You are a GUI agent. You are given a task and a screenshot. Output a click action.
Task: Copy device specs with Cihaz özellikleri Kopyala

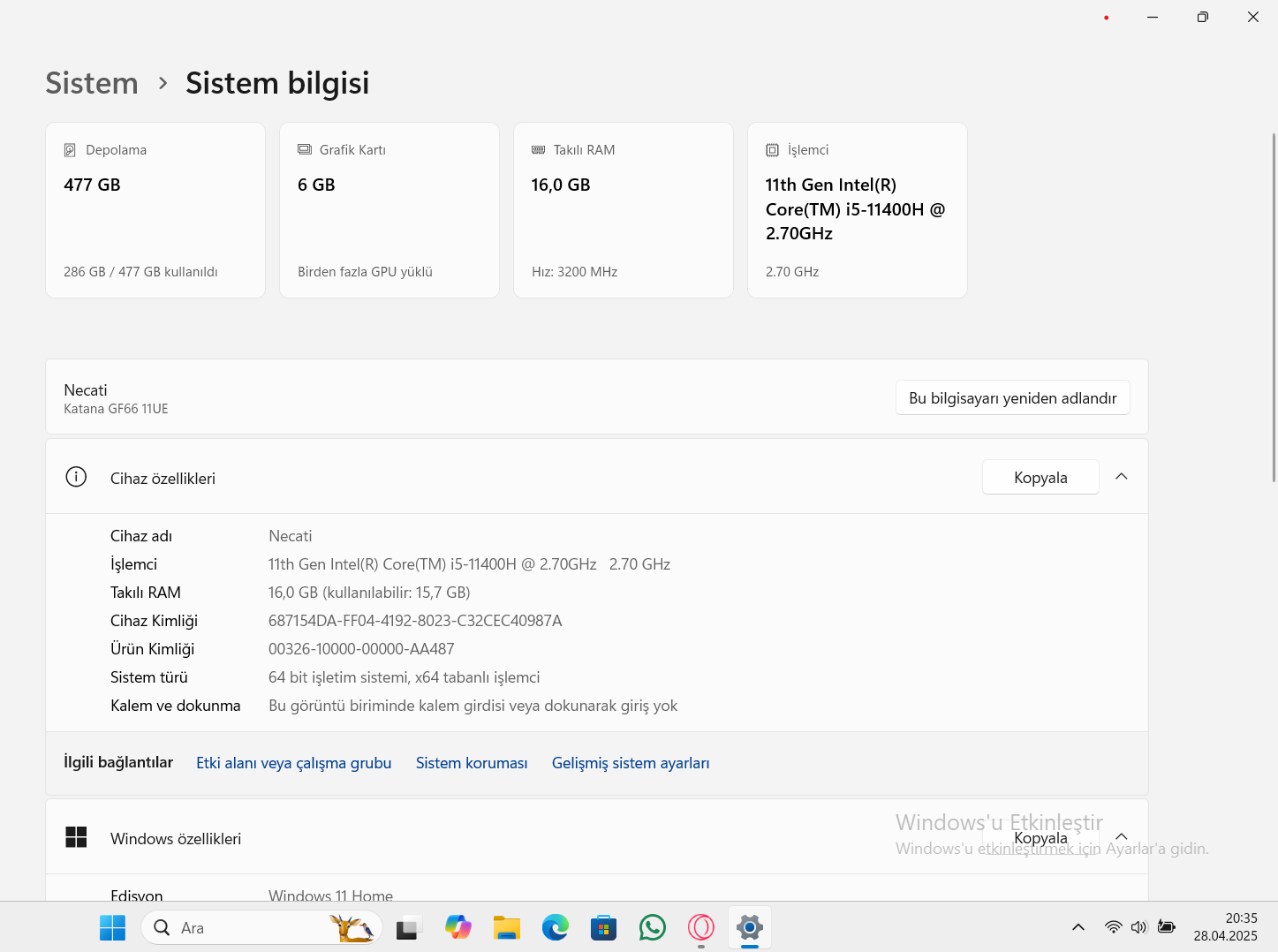(1040, 477)
